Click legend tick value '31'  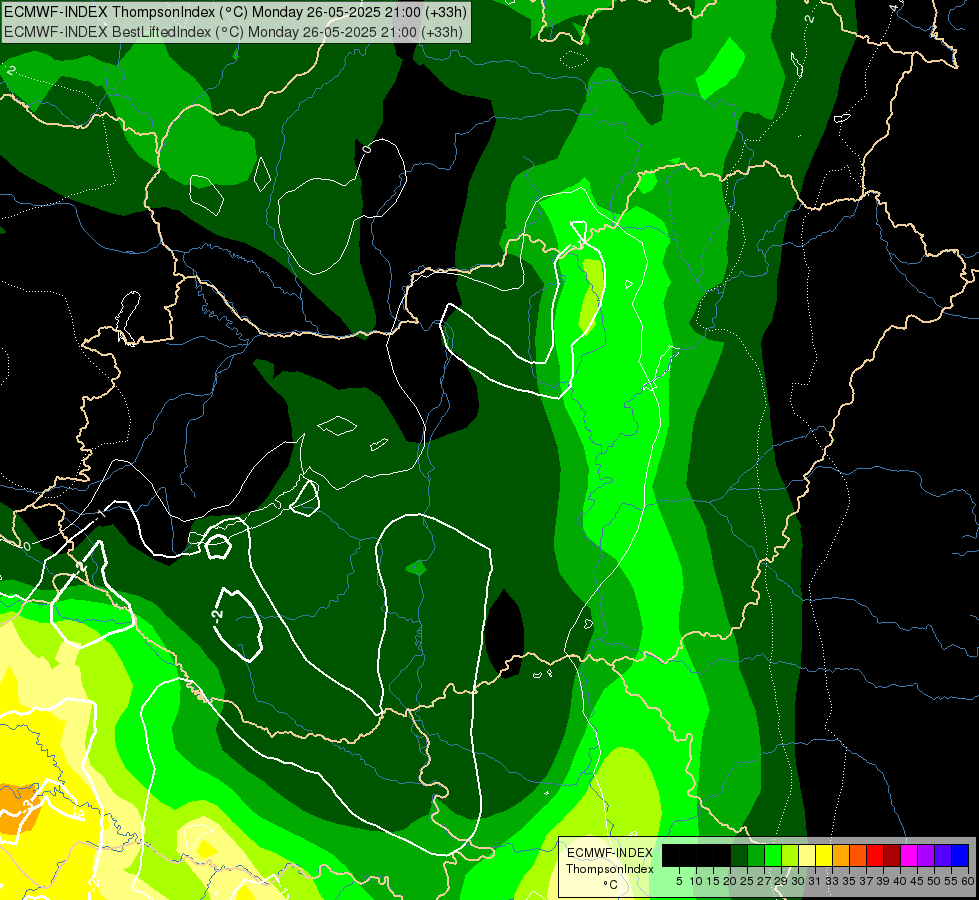[815, 881]
